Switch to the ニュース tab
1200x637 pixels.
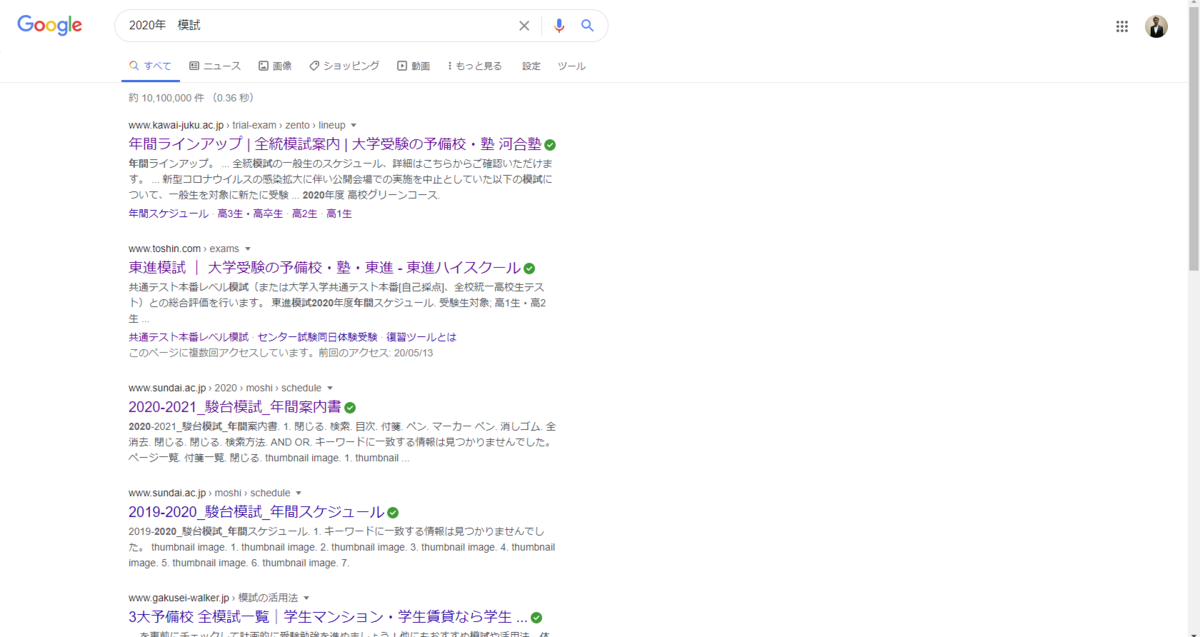215,66
